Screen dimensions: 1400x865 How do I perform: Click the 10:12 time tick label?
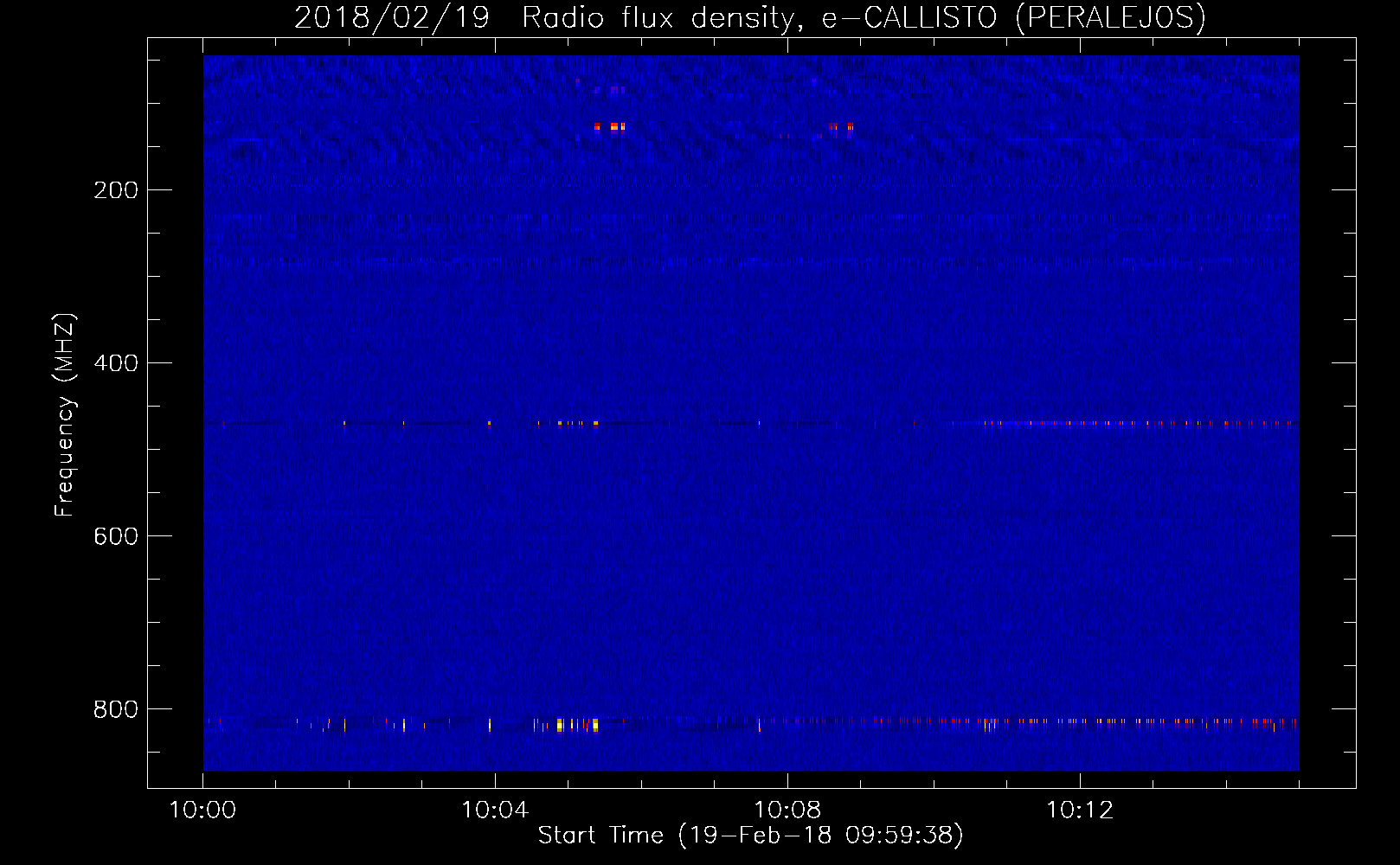pos(1080,811)
